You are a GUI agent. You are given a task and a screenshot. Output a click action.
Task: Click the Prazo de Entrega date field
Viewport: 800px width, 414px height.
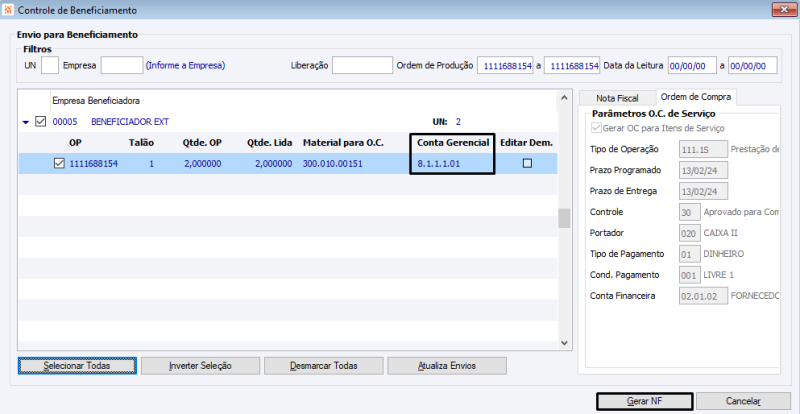[704, 191]
